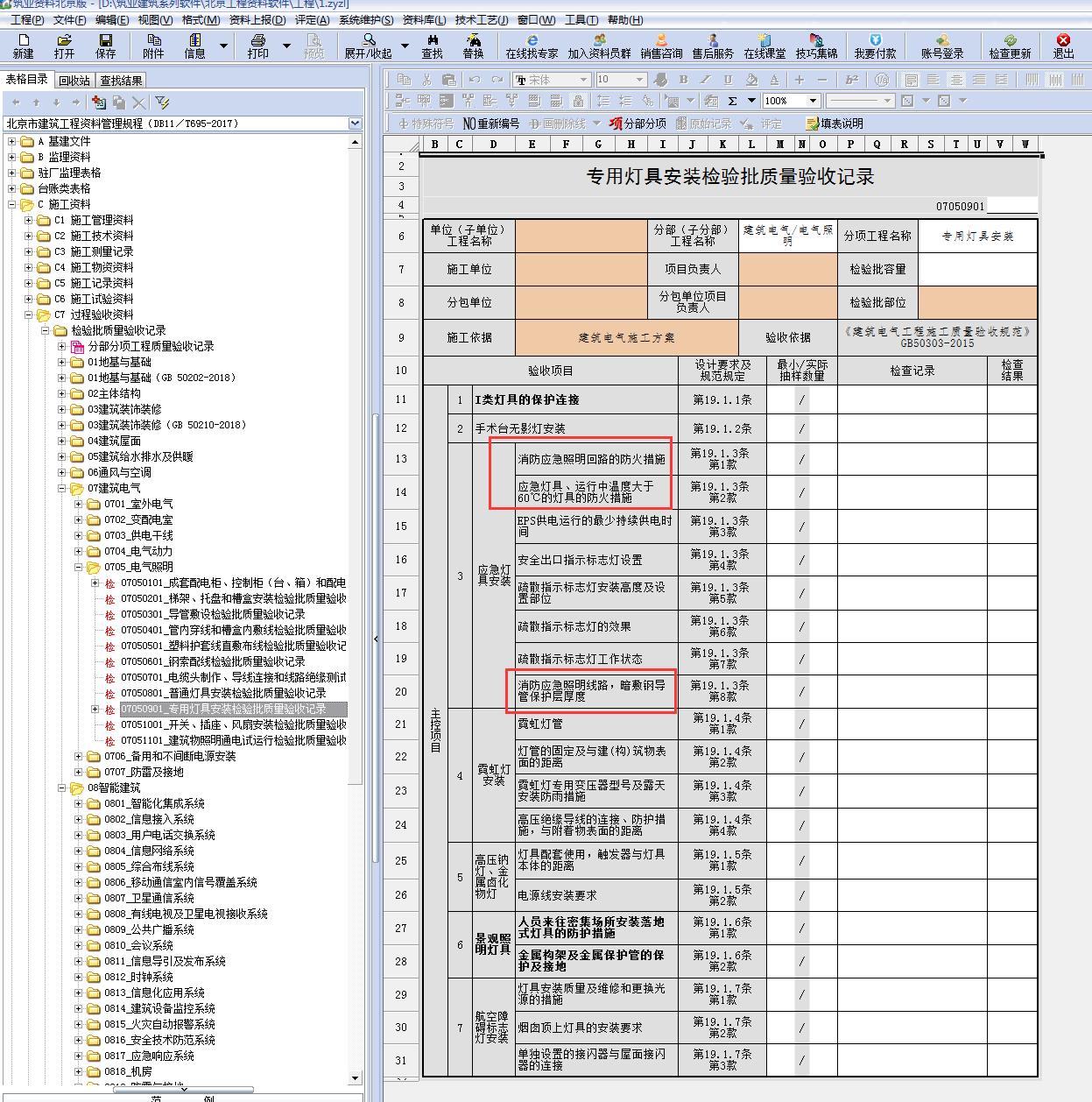Click the add-table icon in directory toolbar
Image resolution: width=1092 pixels, height=1102 pixels.
(x=99, y=102)
